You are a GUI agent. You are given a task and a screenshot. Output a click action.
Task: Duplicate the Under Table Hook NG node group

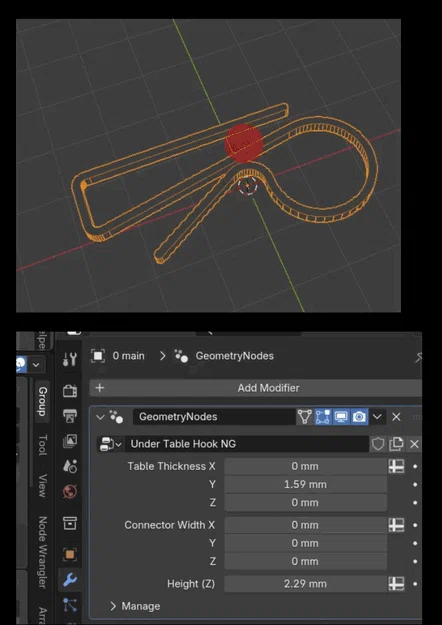point(396,444)
